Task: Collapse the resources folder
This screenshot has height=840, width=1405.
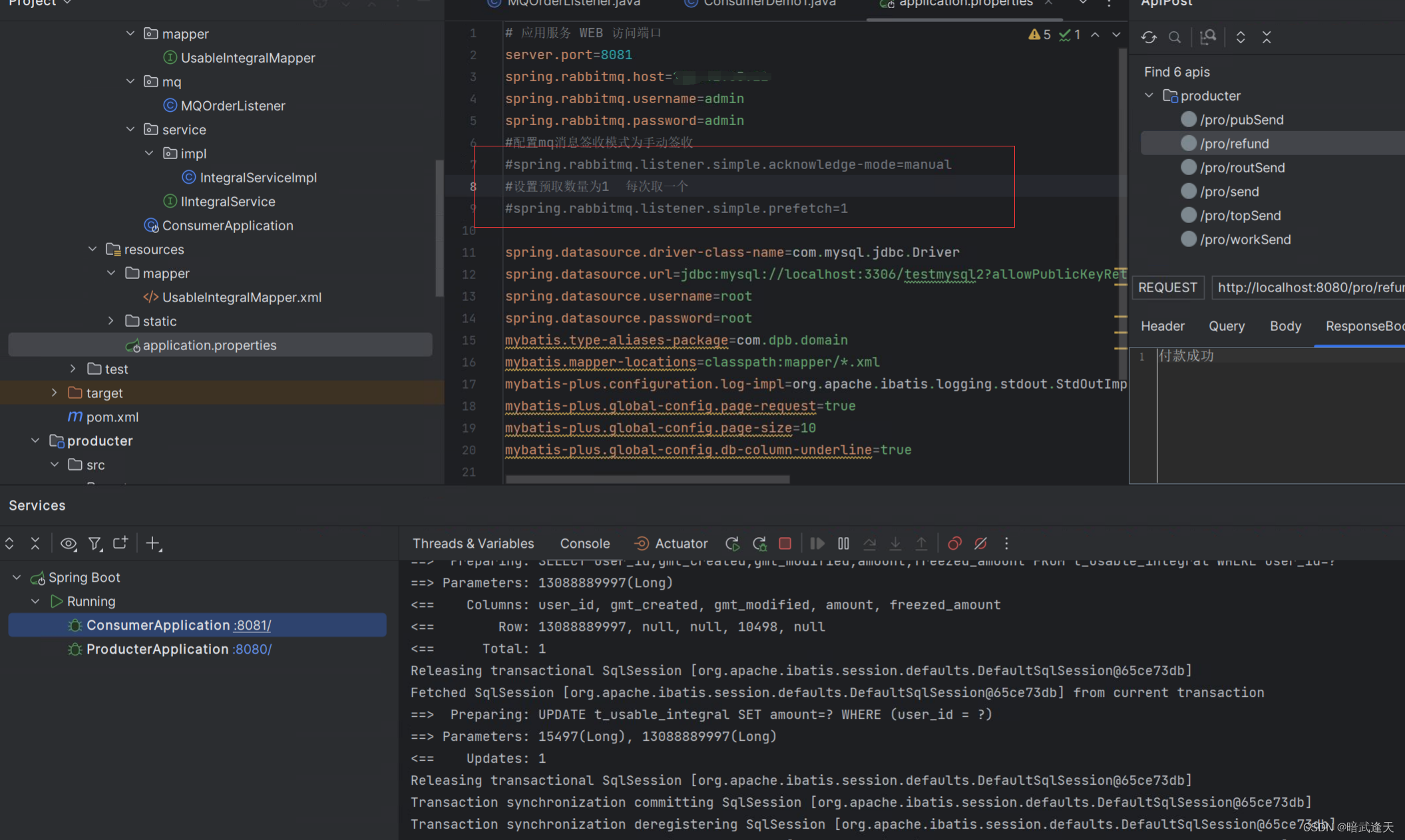Action: tap(93, 249)
